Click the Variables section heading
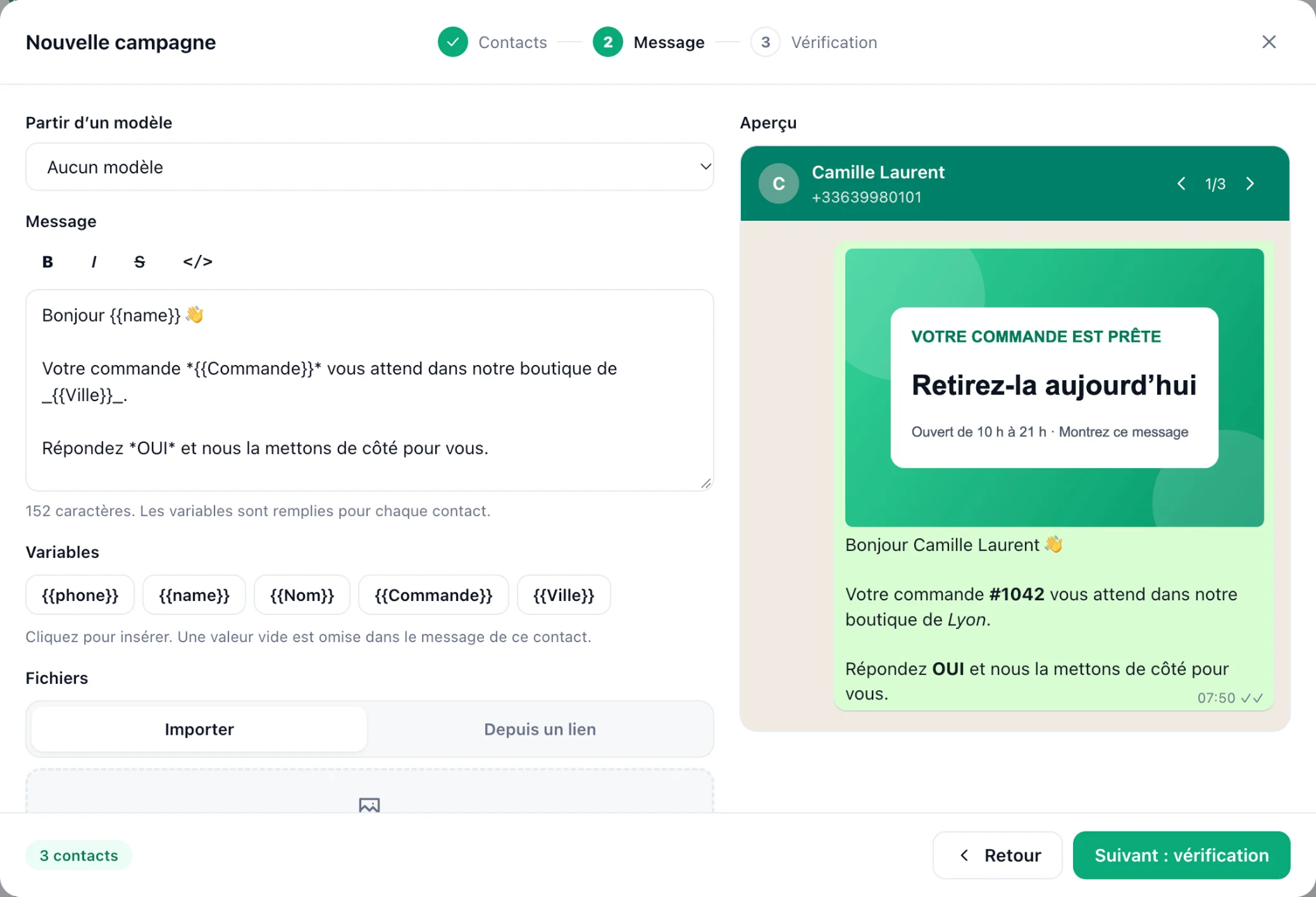The width and height of the screenshot is (1316, 897). 62,552
